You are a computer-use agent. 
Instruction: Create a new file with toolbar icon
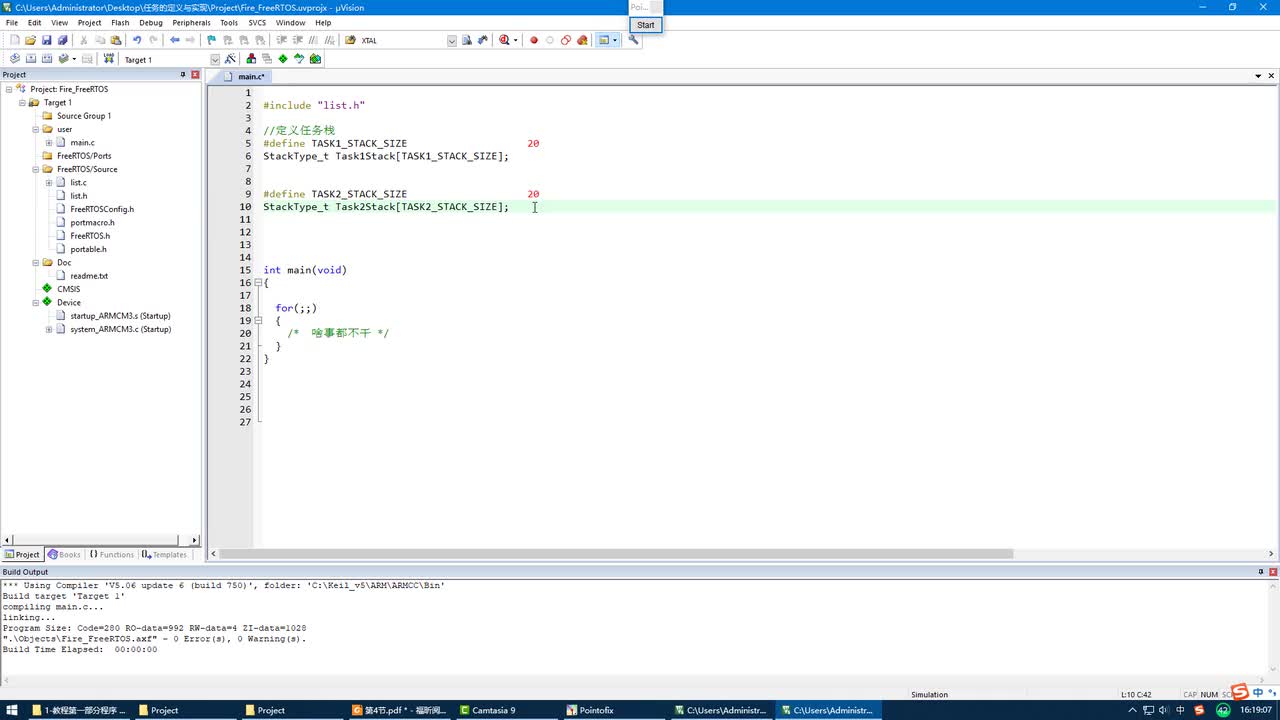(x=14, y=40)
